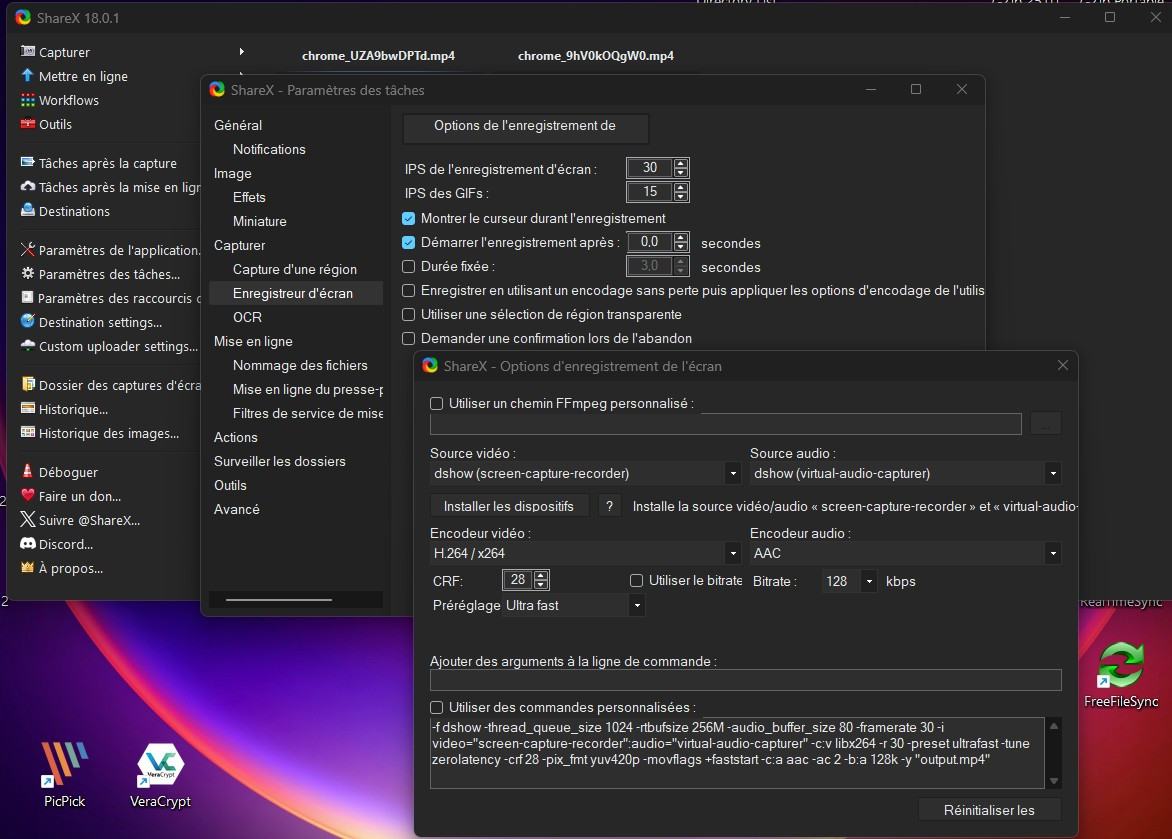The width and height of the screenshot is (1172, 839).
Task: Enable Utiliser un chemin FFmpeg personnalisé
Action: pyautogui.click(x=437, y=404)
